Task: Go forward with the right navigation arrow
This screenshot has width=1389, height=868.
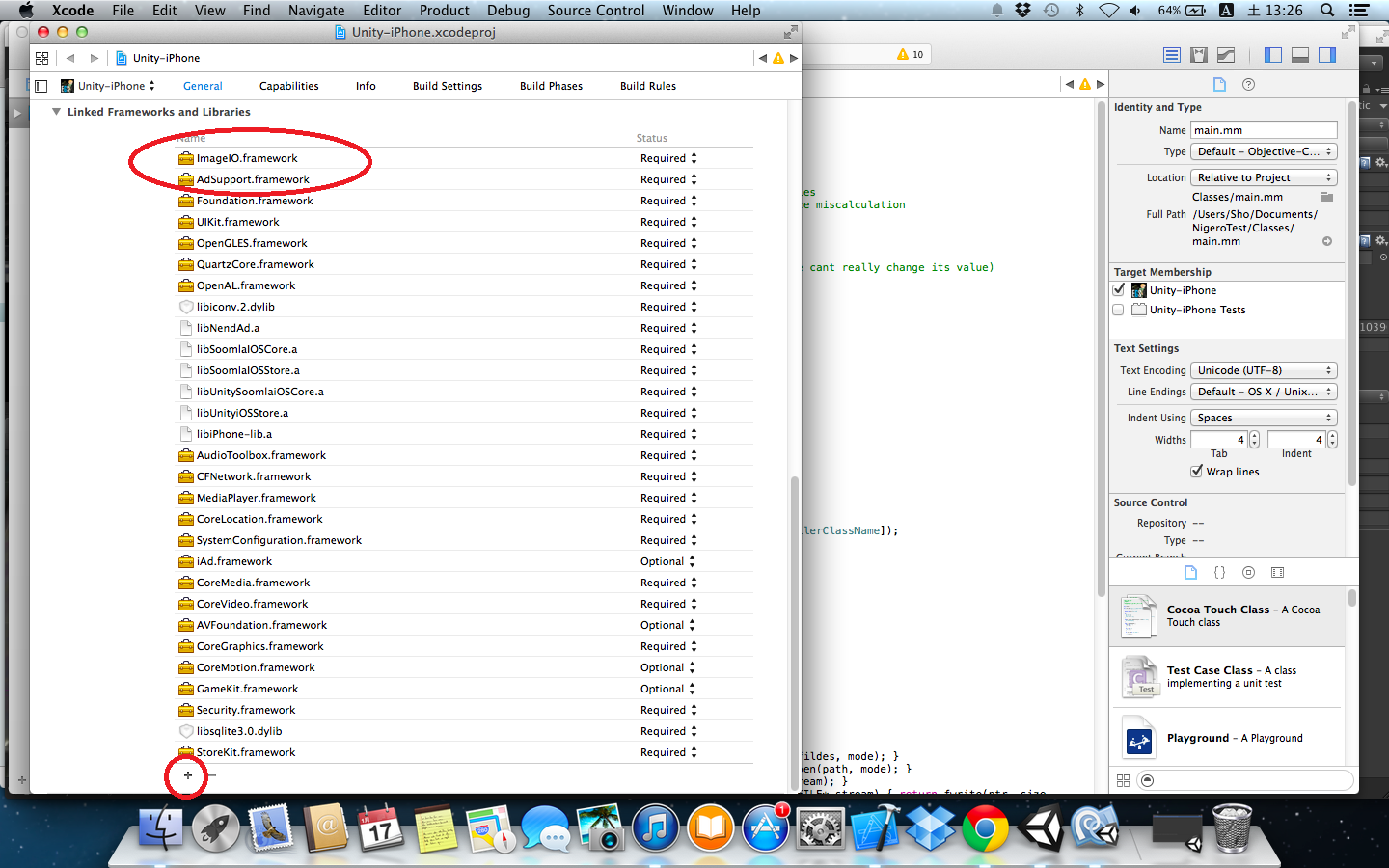Action: 94,58
